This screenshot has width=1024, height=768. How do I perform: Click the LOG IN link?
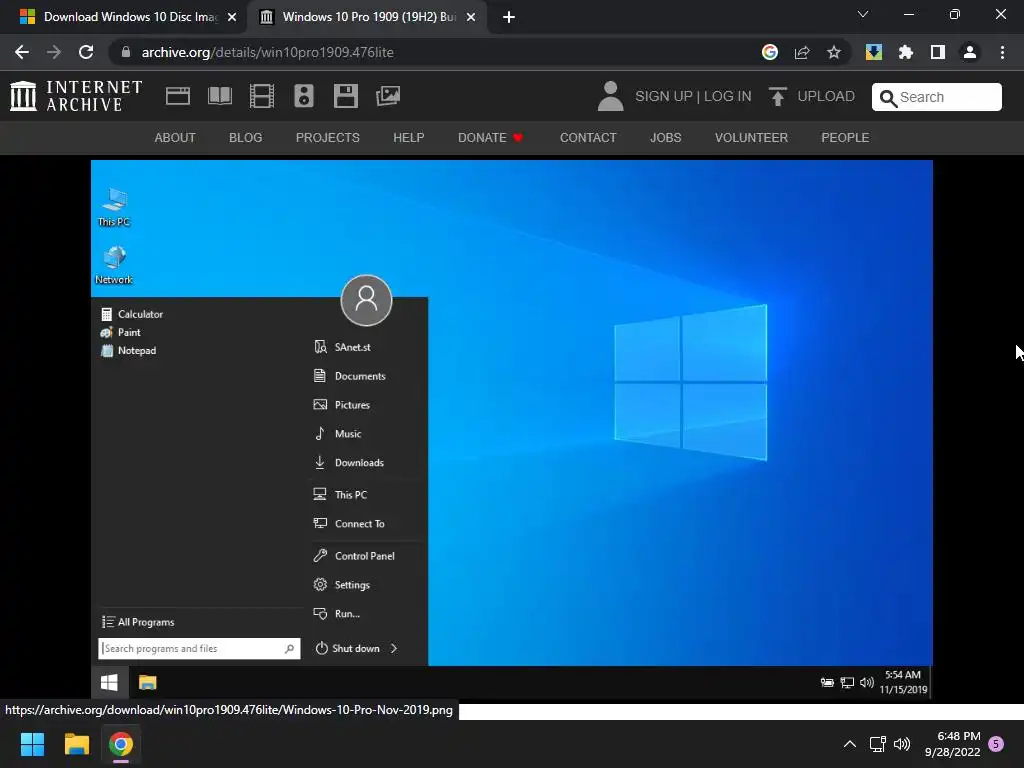728,97
